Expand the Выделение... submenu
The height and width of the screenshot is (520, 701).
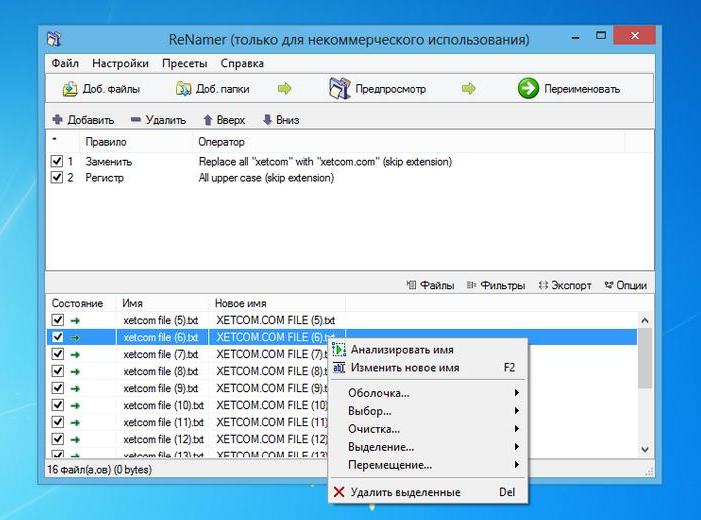[428, 447]
